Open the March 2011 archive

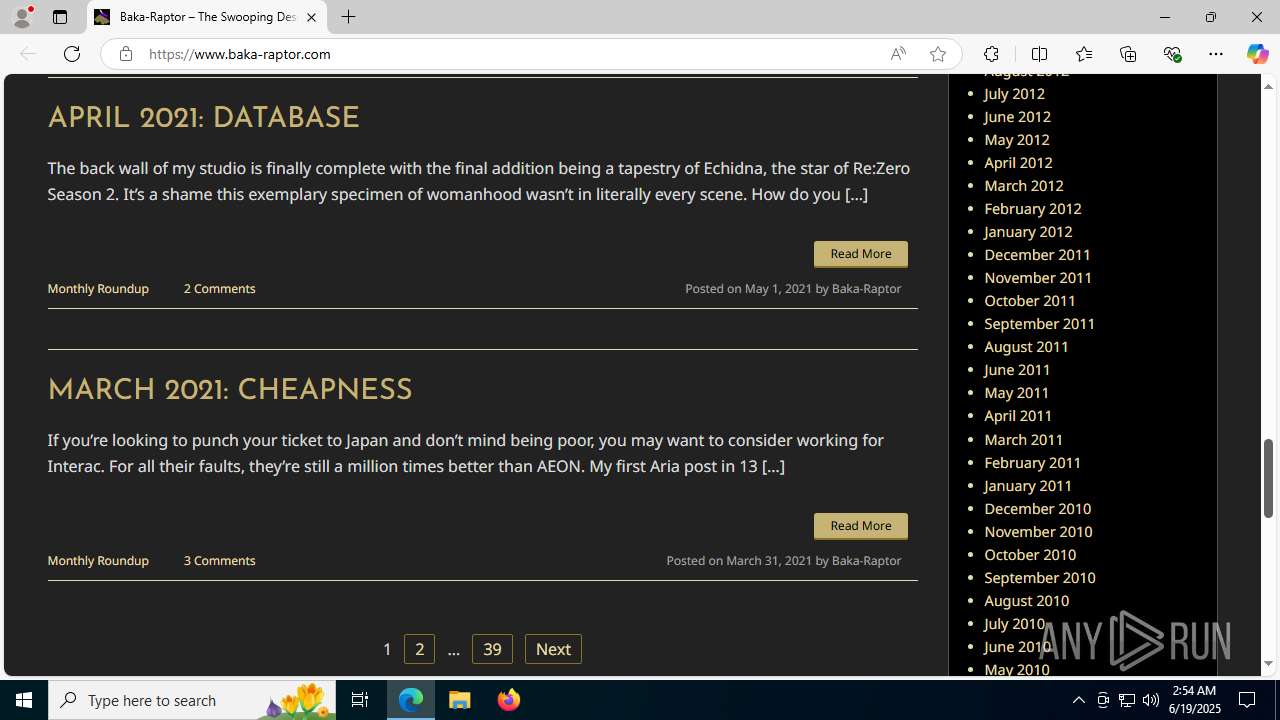coord(1023,439)
